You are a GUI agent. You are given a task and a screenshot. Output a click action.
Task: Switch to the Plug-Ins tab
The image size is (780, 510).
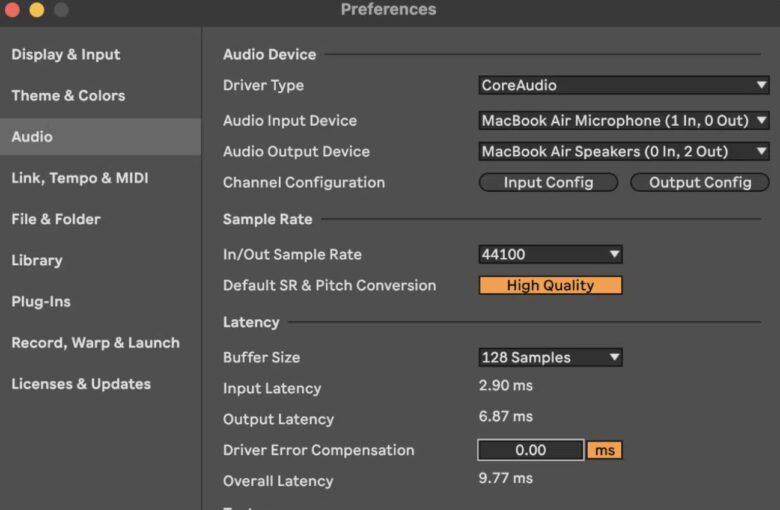[41, 301]
